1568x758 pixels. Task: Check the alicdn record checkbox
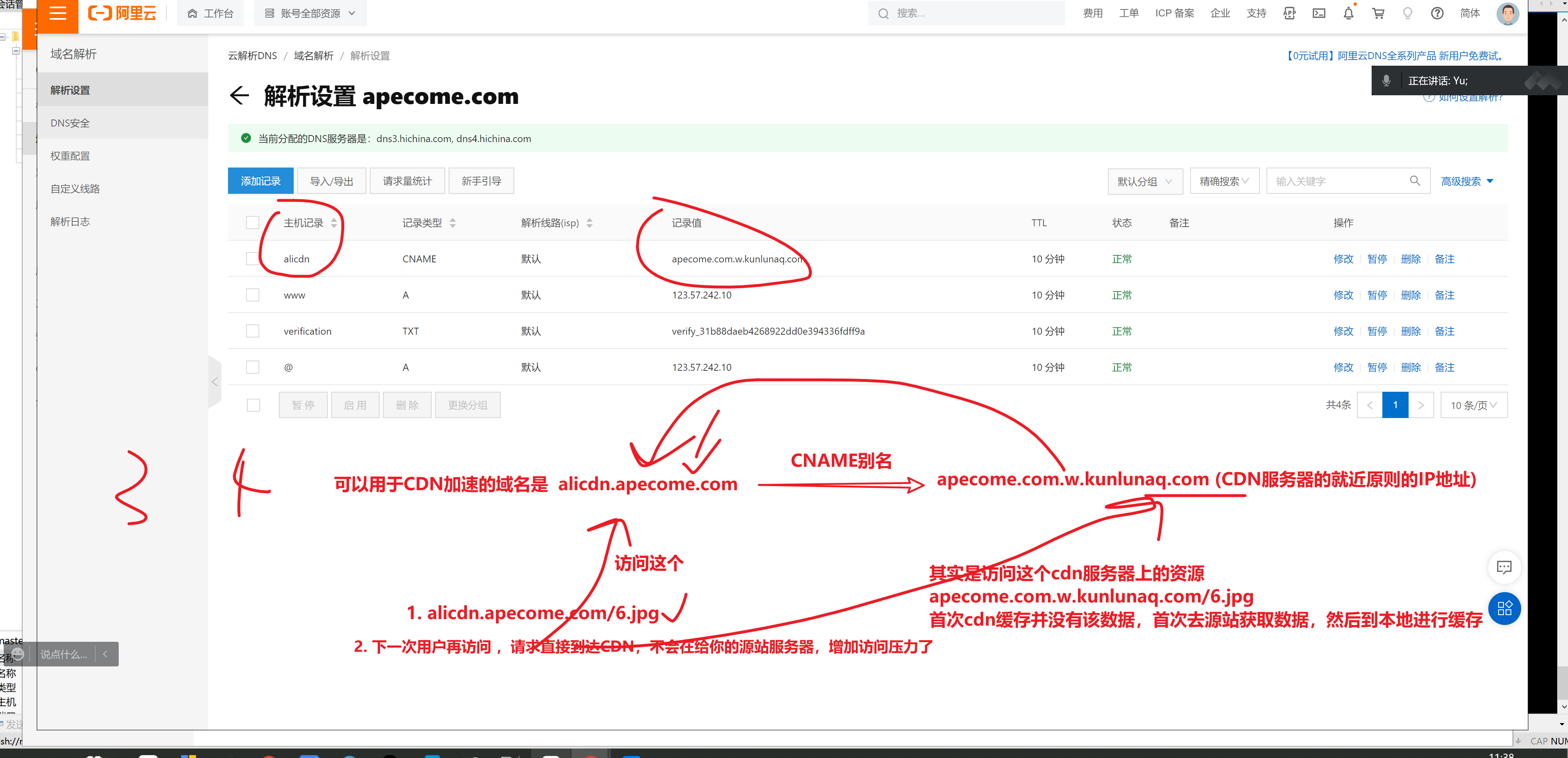(x=253, y=259)
